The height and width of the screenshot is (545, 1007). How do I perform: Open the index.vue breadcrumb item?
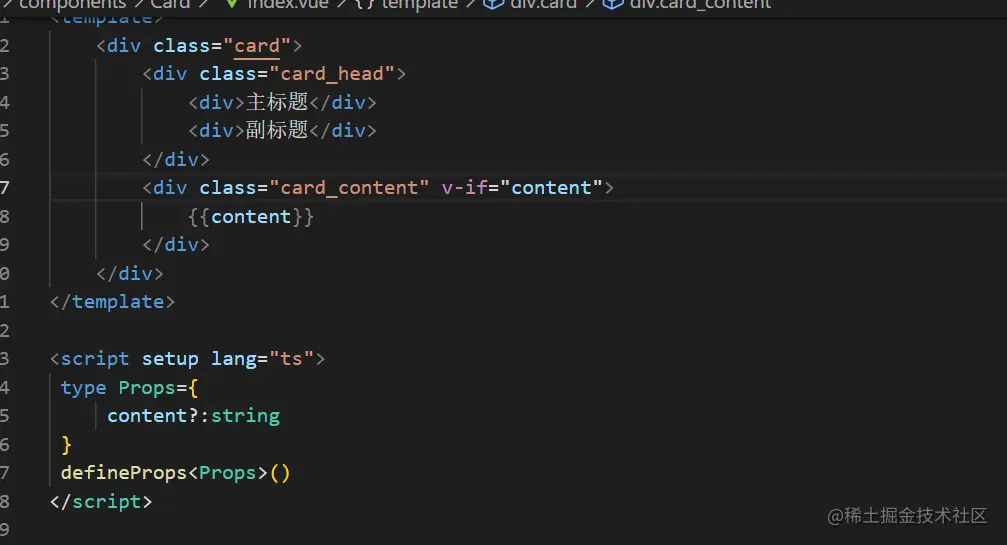(288, 4)
